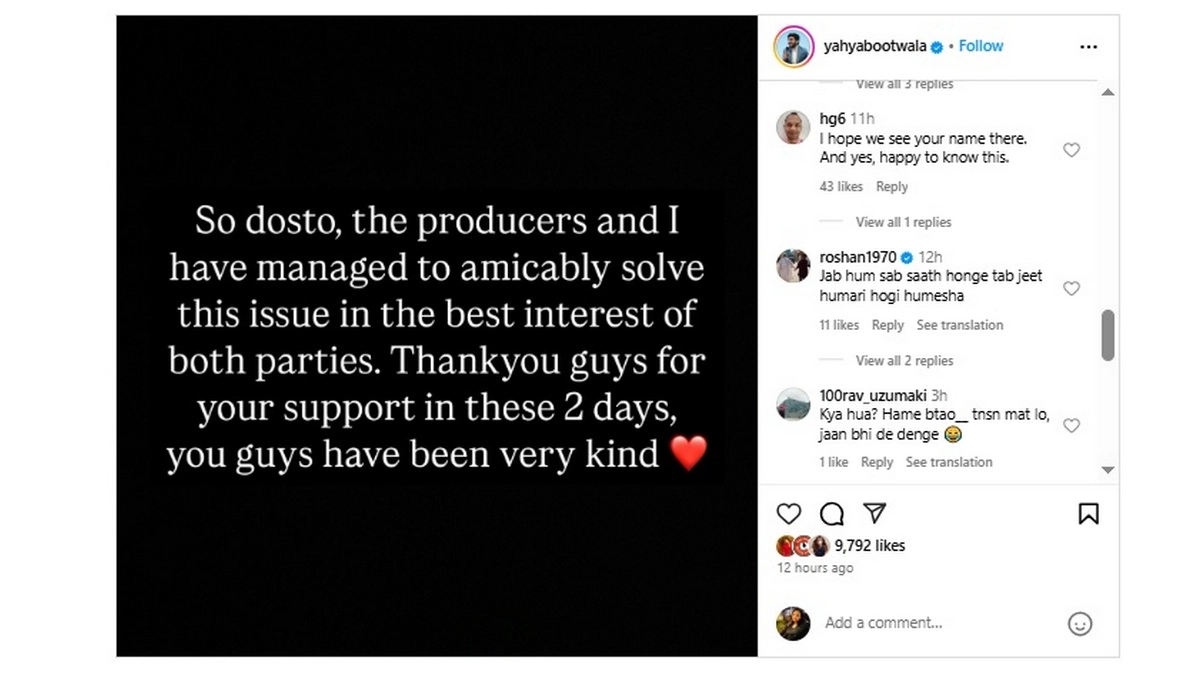This screenshot has height=675, width=1200.
Task: Open yahyabootwala's profile picture
Action: click(793, 46)
